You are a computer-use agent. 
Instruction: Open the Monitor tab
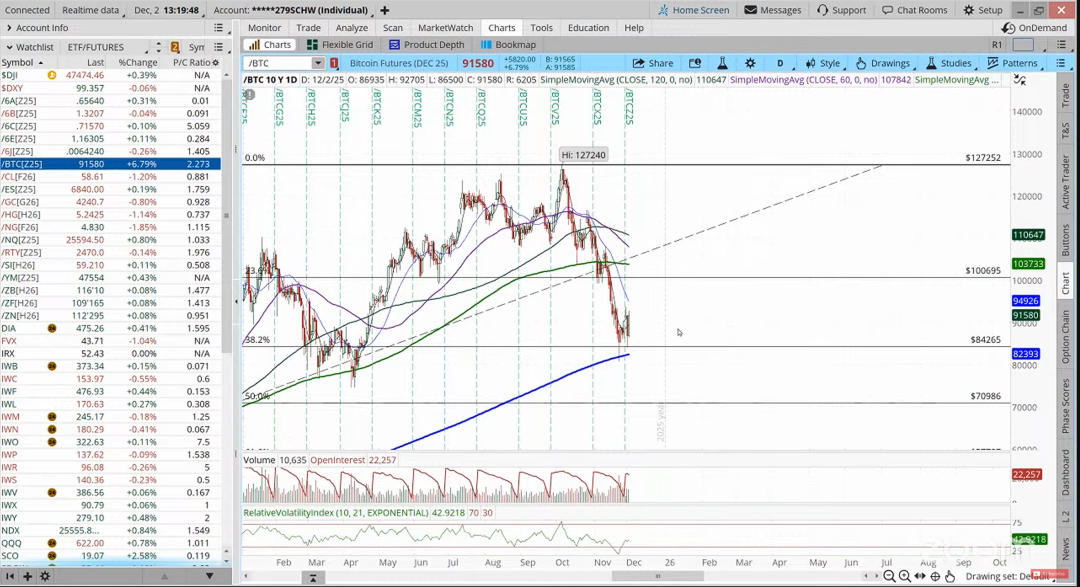coord(264,28)
